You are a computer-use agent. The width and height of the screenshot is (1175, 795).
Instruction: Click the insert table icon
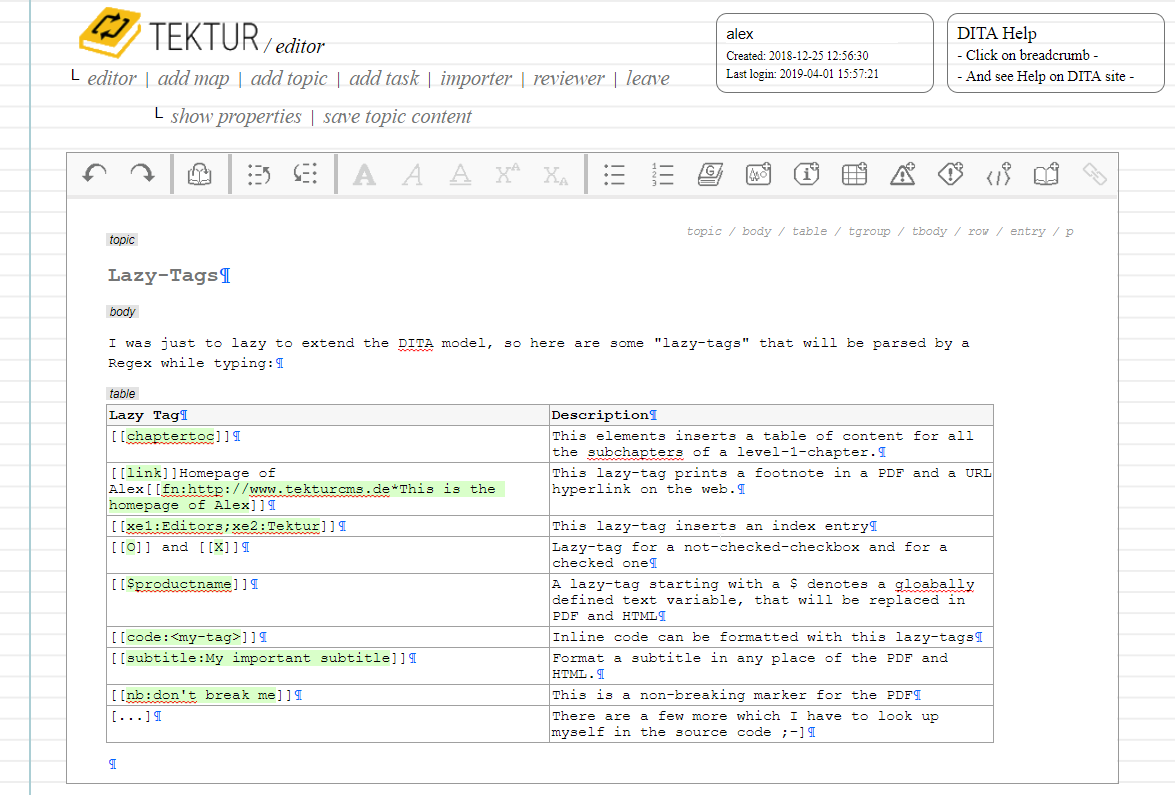(x=854, y=174)
